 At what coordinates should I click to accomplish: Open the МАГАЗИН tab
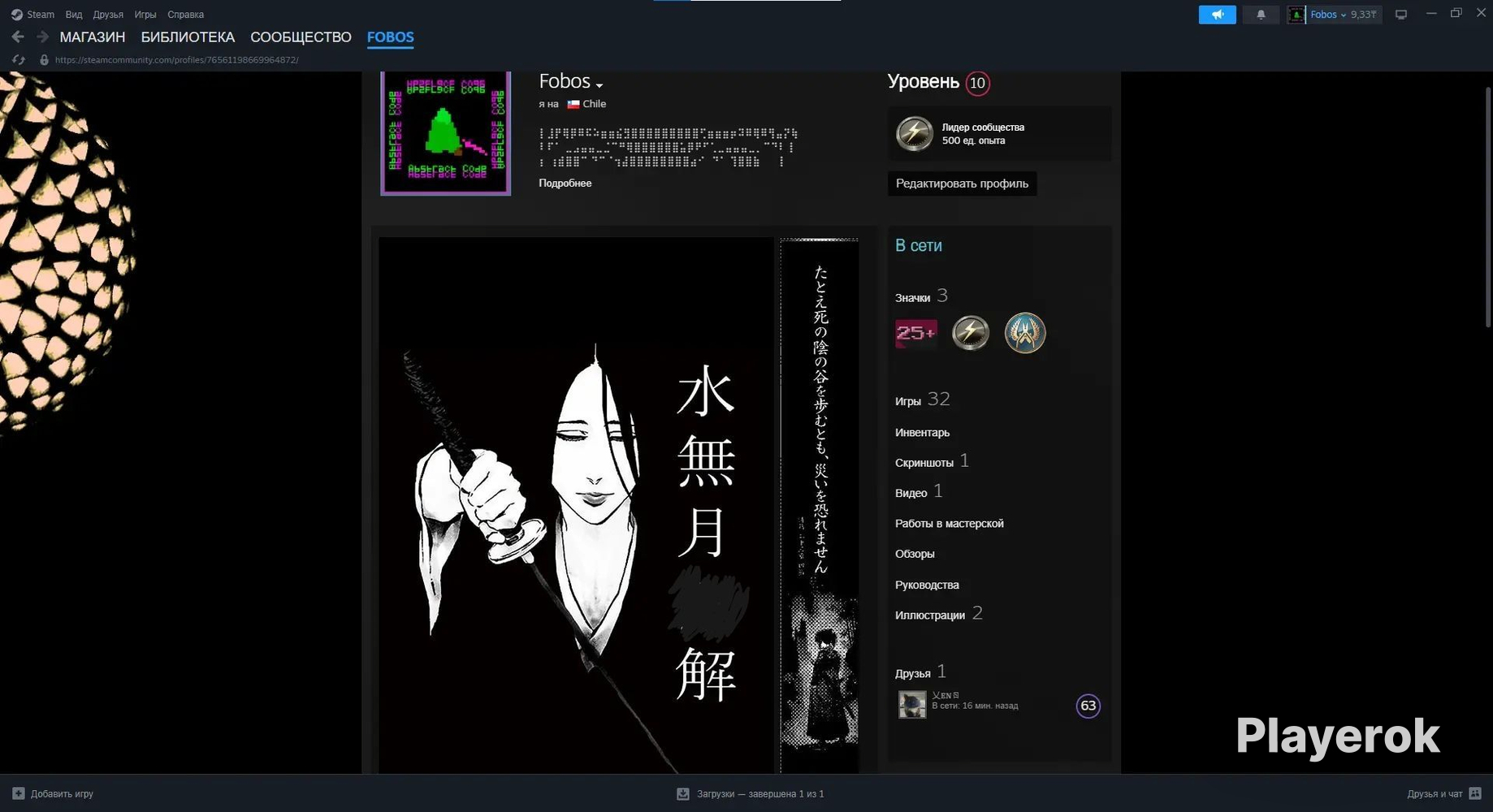[x=93, y=37]
